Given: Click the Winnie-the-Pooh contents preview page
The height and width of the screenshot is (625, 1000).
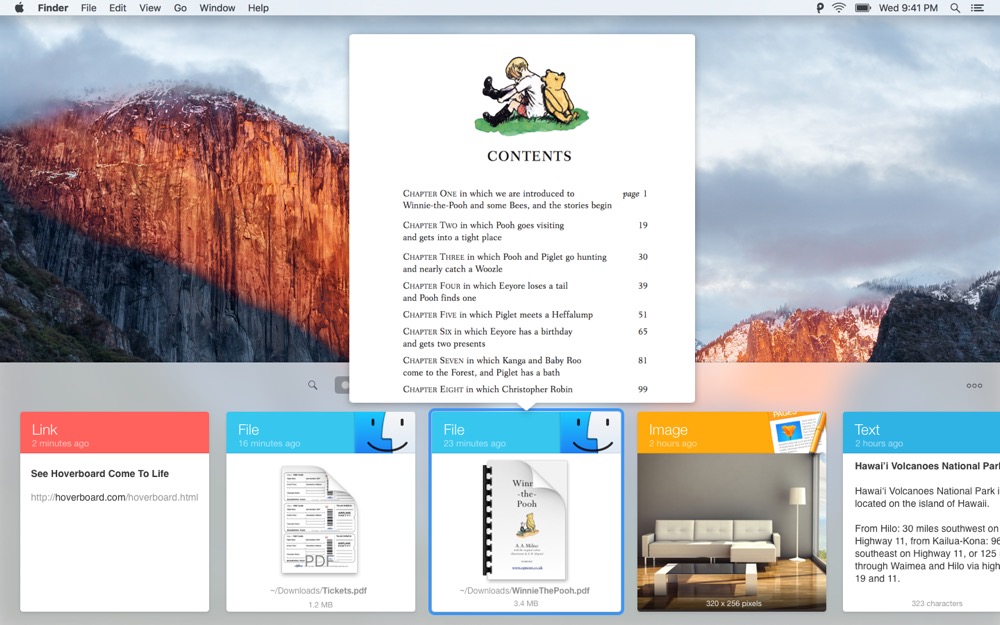Looking at the screenshot, I should tap(522, 218).
